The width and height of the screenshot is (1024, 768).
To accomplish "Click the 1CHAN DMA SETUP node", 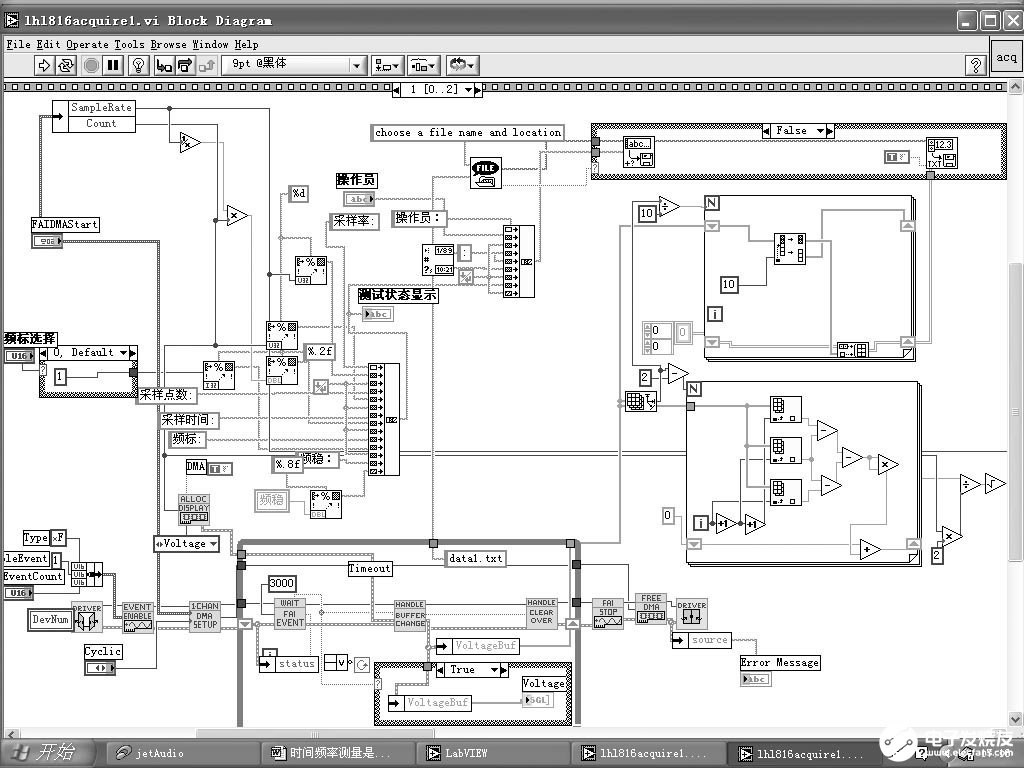I will [x=204, y=615].
